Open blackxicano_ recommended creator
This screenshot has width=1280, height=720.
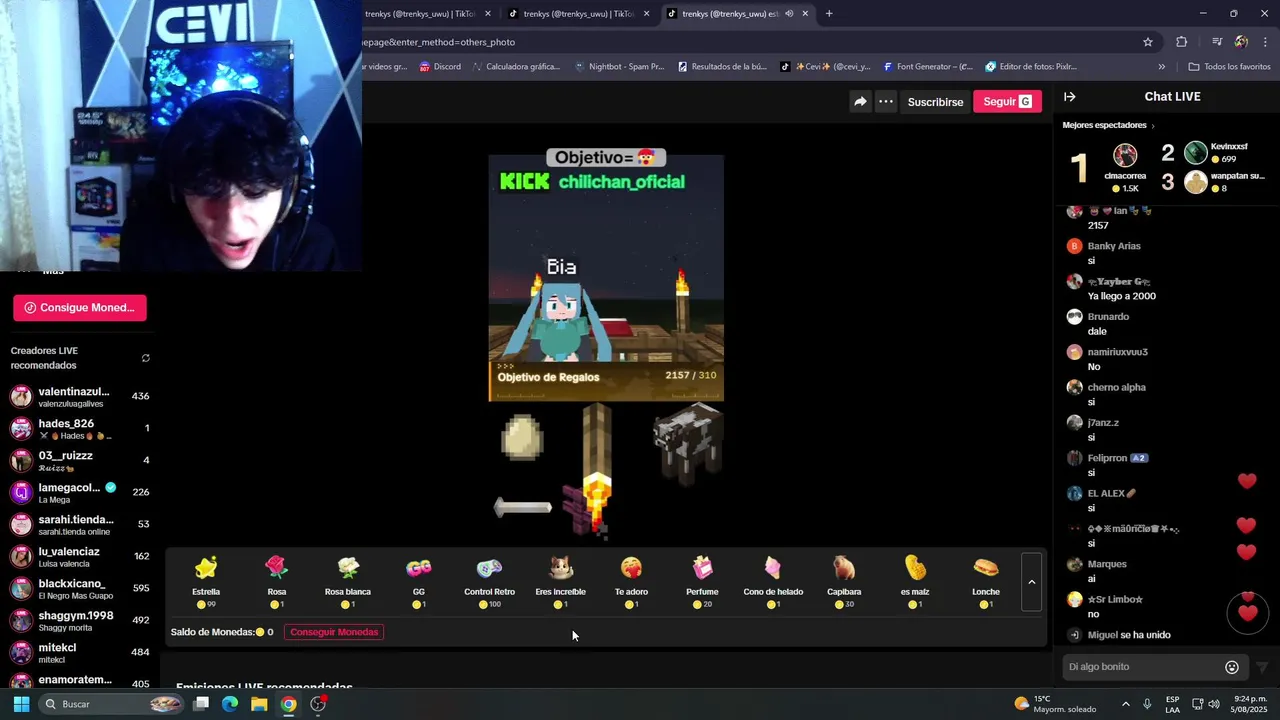coord(80,588)
